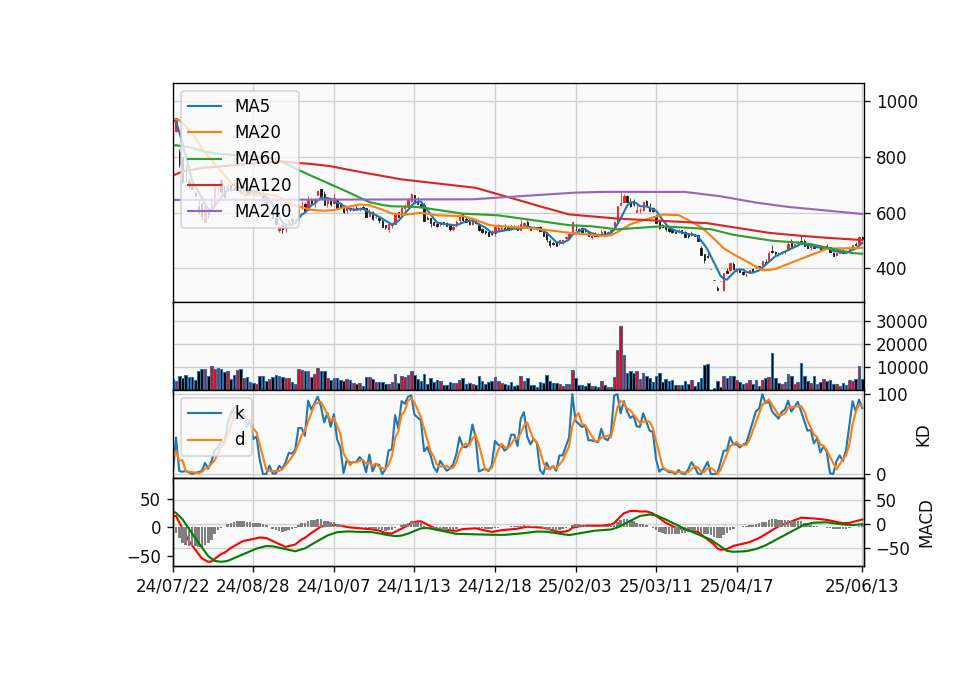This screenshot has height=690, width=960.
Task: Click the MA20 legend label
Action: point(258,132)
